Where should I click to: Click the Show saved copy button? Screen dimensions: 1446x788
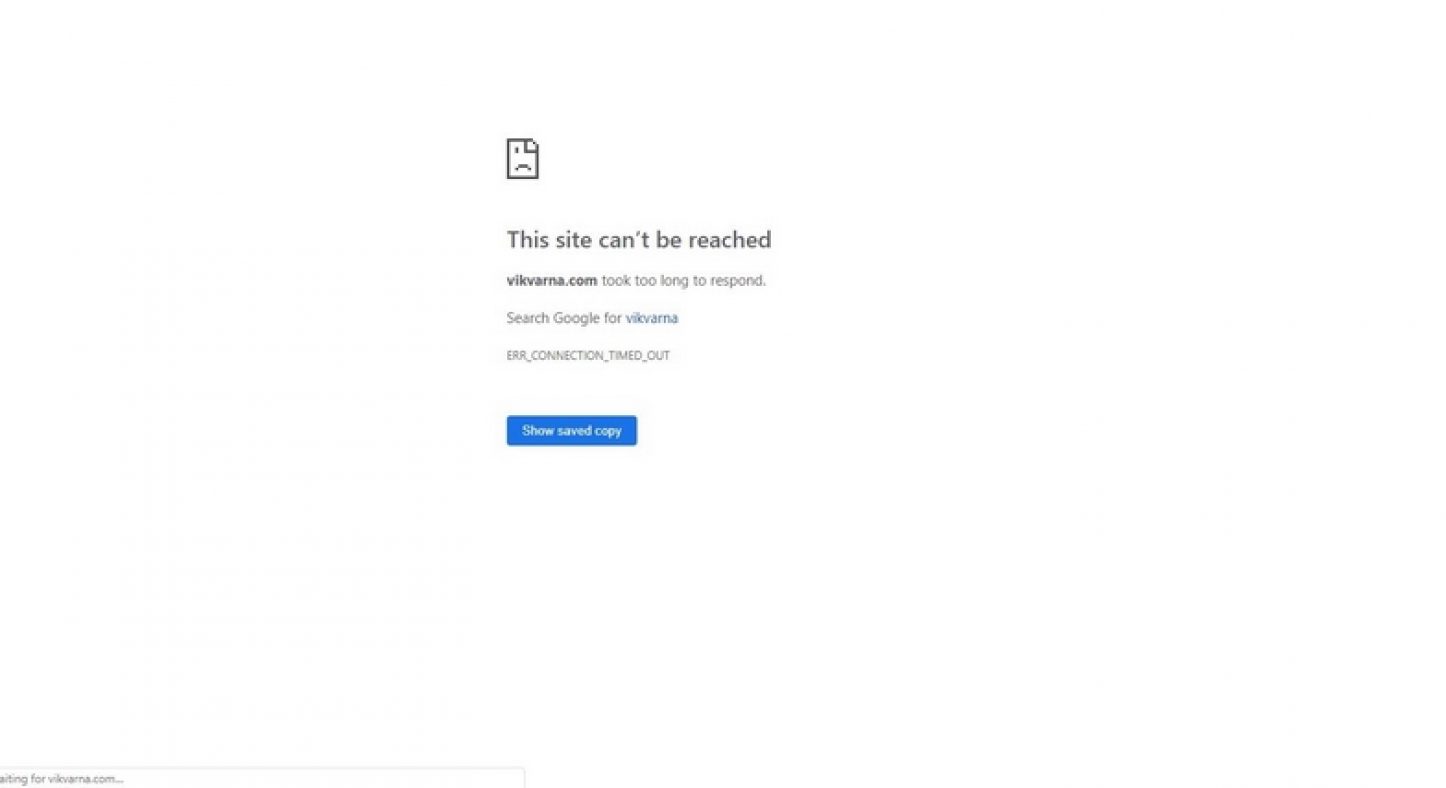[x=571, y=431]
